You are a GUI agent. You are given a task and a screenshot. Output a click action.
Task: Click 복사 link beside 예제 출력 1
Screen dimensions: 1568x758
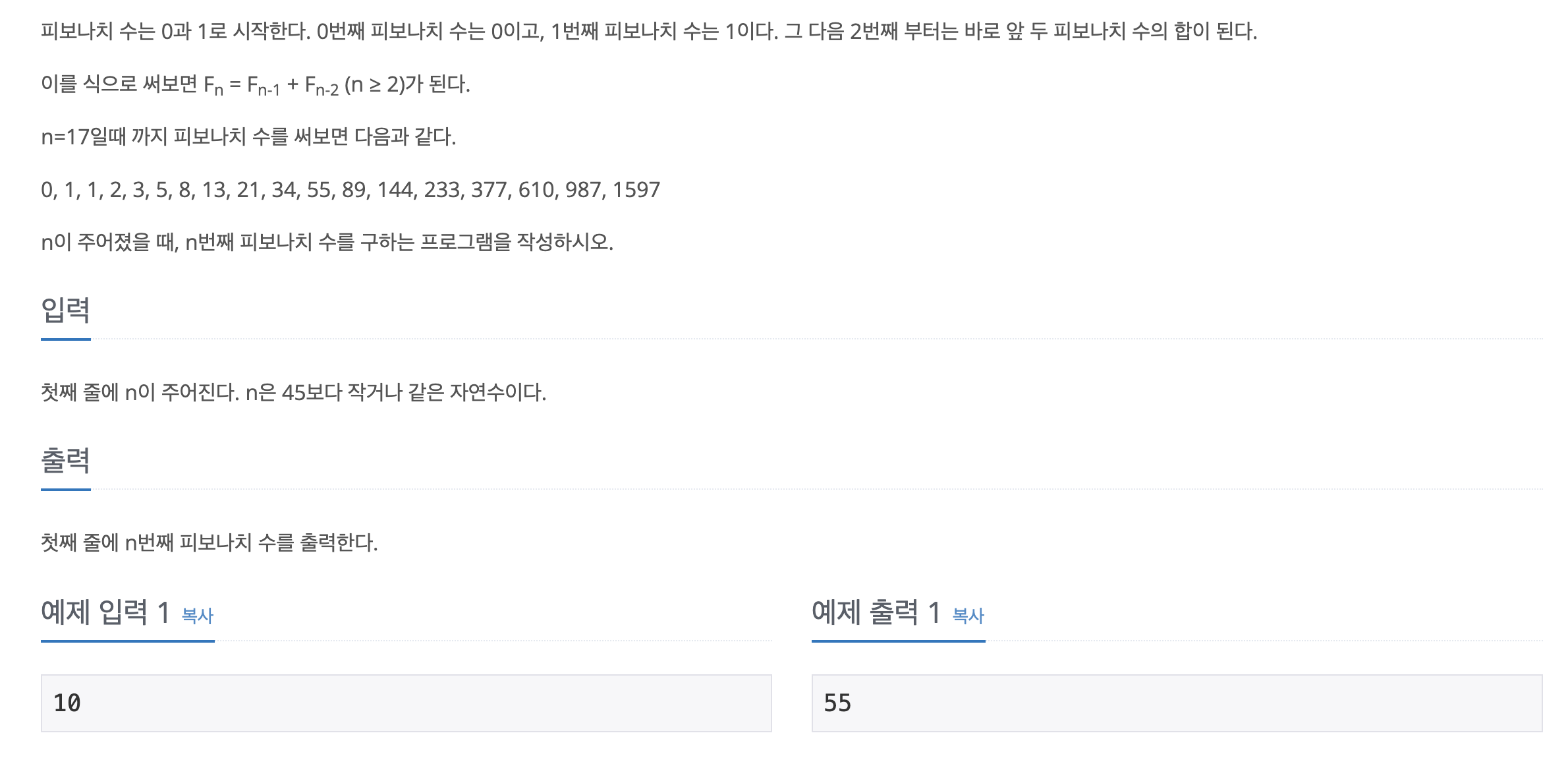click(x=968, y=616)
